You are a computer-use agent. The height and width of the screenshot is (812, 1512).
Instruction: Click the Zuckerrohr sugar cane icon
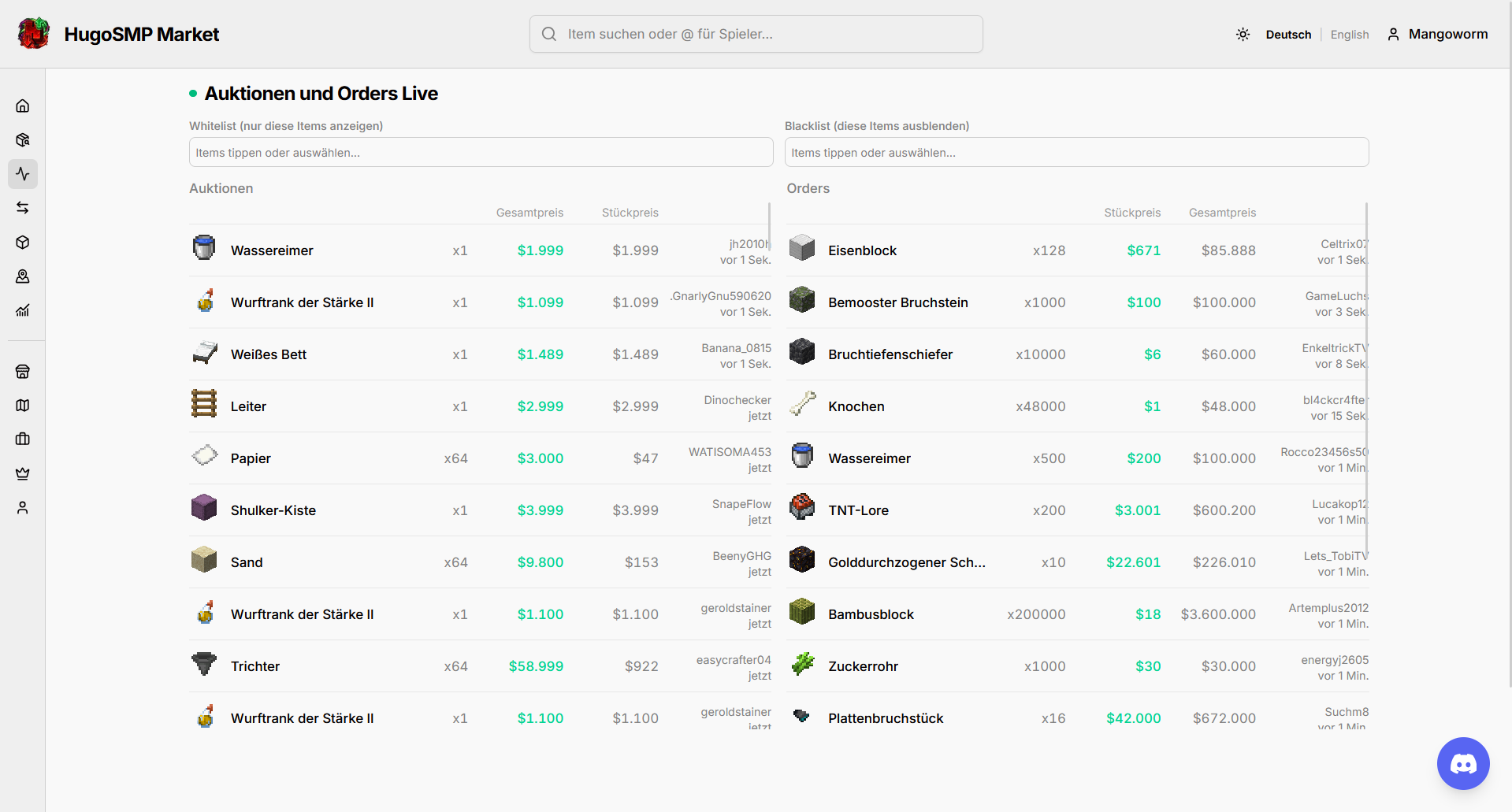(802, 663)
